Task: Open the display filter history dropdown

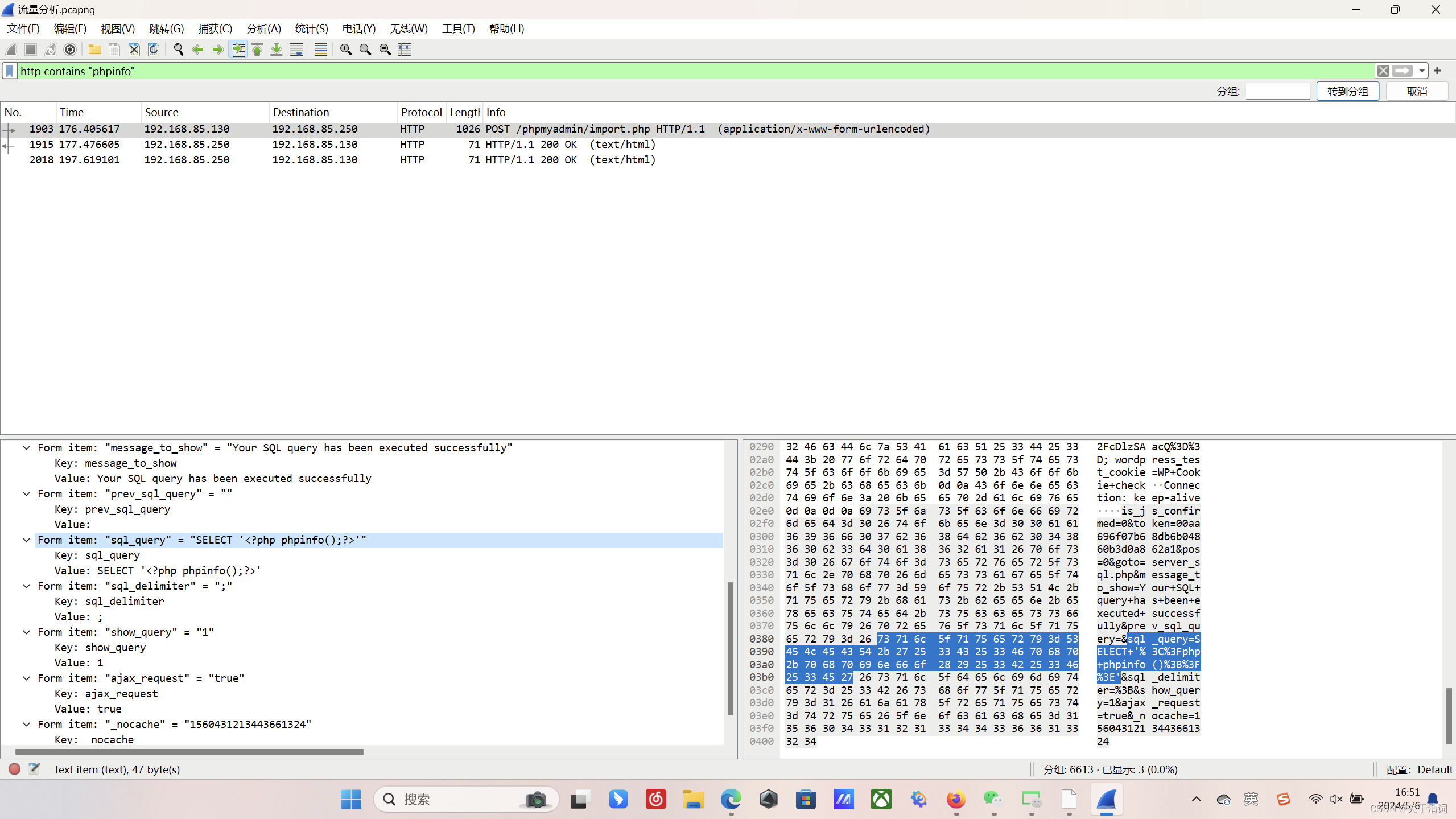Action: pos(1422,71)
